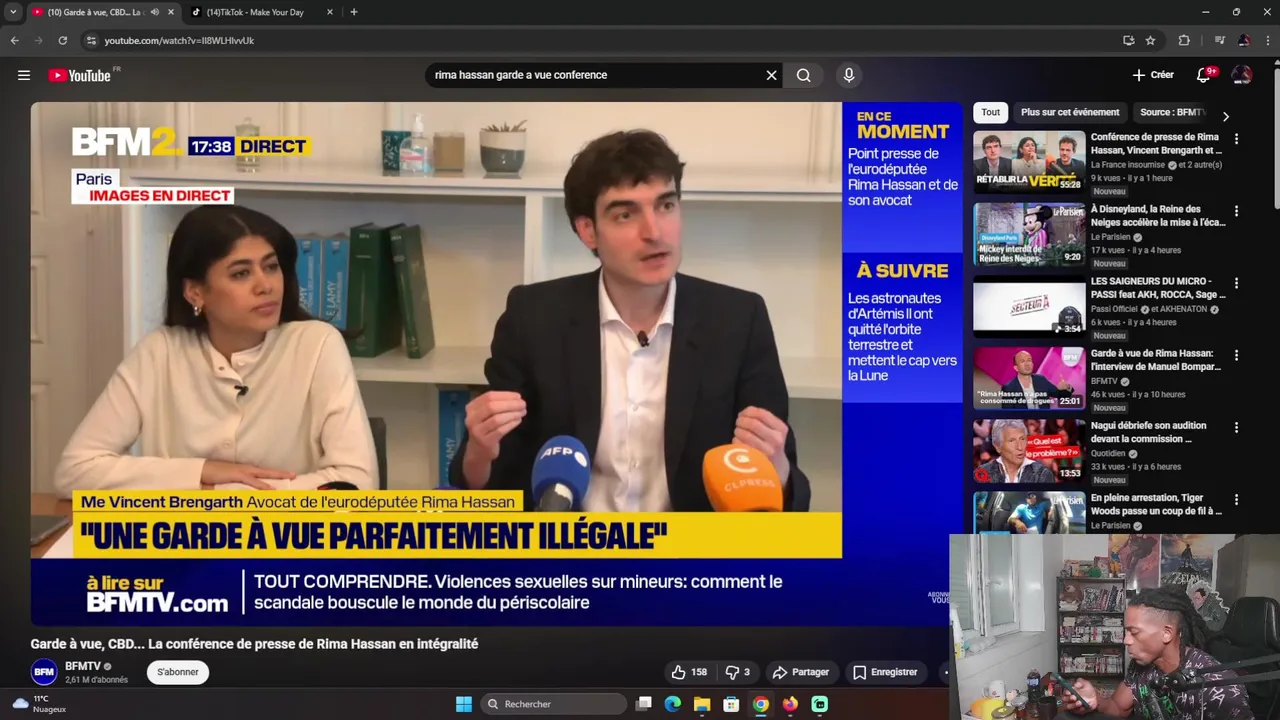The image size is (1280, 720).
Task: Open the YouTube account avatar menu
Action: (1242, 75)
